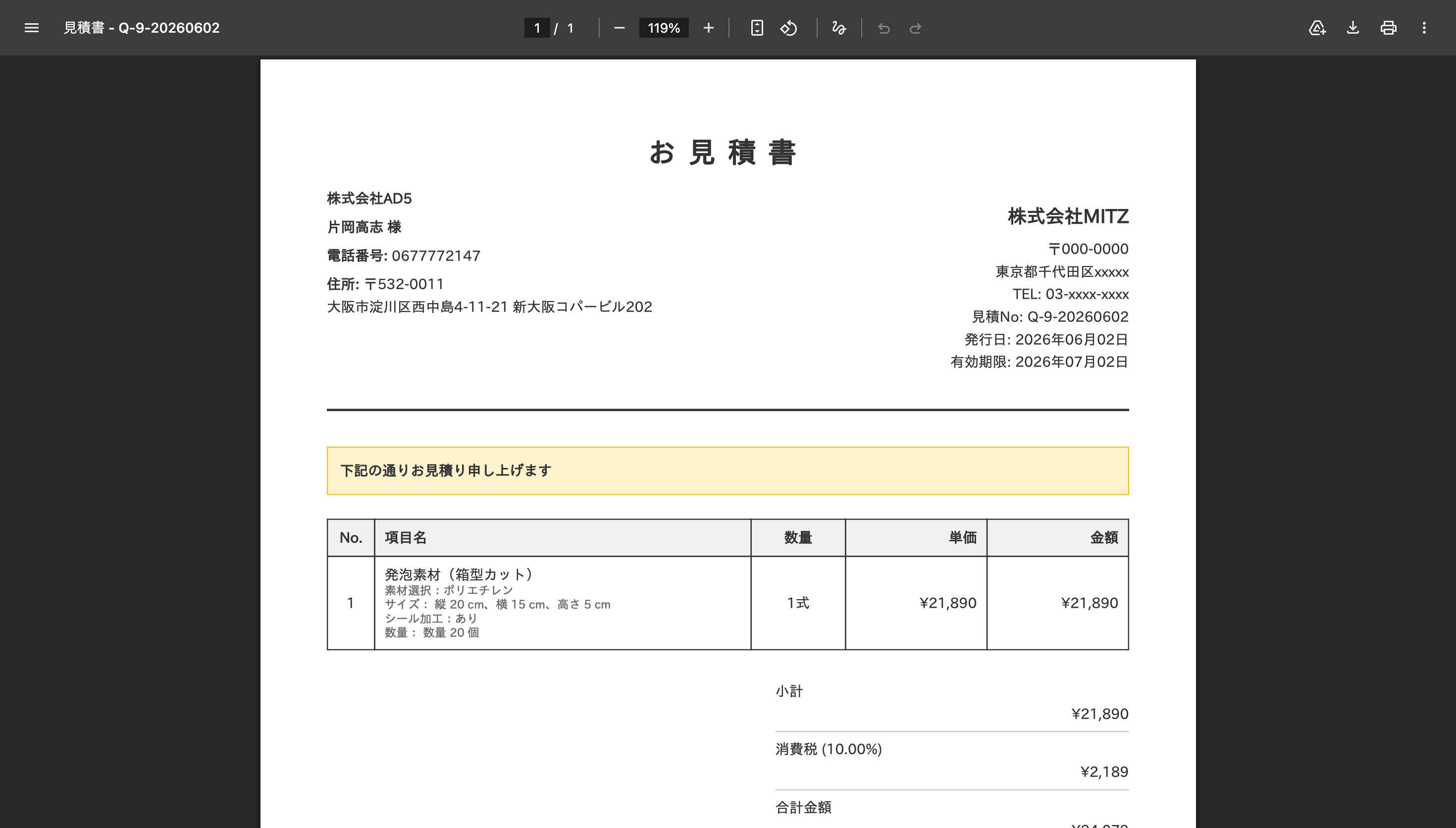Print the quotation document
Viewport: 1456px width, 828px height.
[x=1388, y=28]
